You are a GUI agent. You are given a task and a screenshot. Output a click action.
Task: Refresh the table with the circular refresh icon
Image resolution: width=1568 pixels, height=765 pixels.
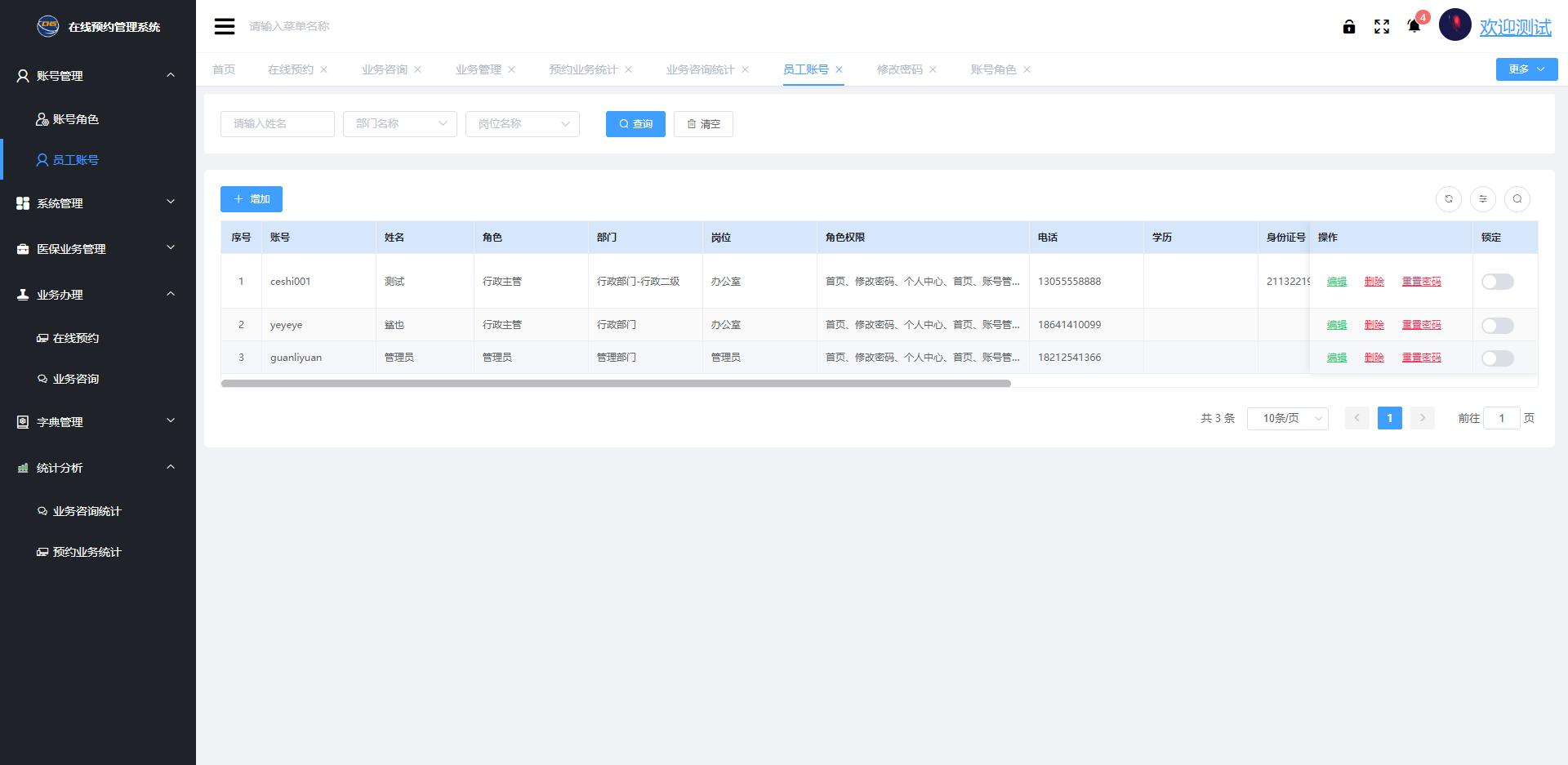pyautogui.click(x=1449, y=199)
